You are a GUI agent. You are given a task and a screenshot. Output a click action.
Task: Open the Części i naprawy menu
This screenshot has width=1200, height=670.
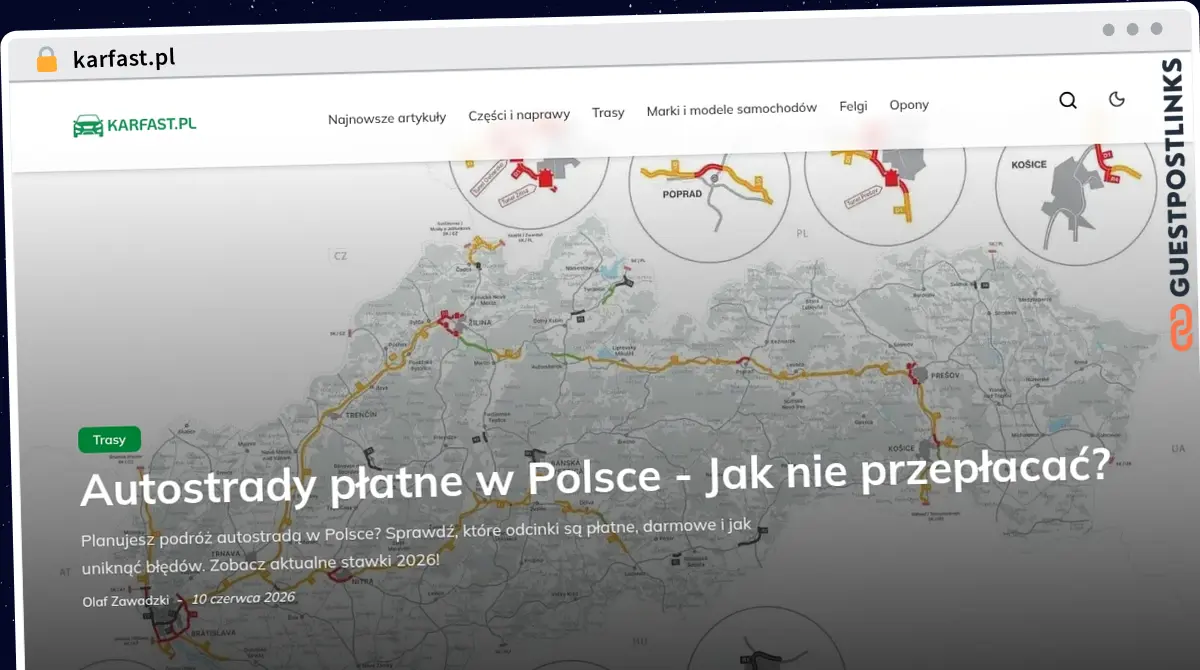pyautogui.click(x=519, y=115)
